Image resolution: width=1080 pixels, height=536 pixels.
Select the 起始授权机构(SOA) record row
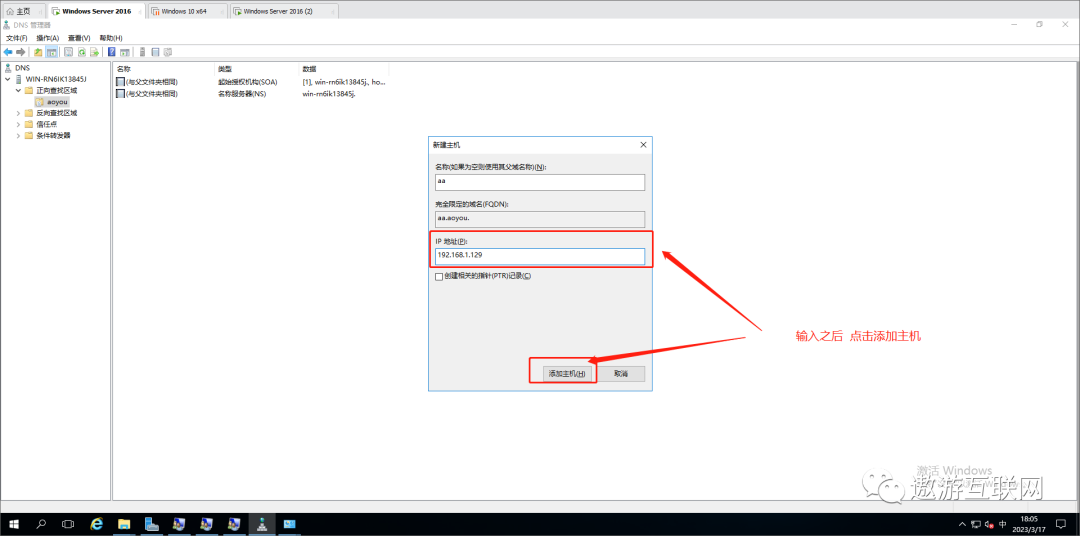coord(251,81)
